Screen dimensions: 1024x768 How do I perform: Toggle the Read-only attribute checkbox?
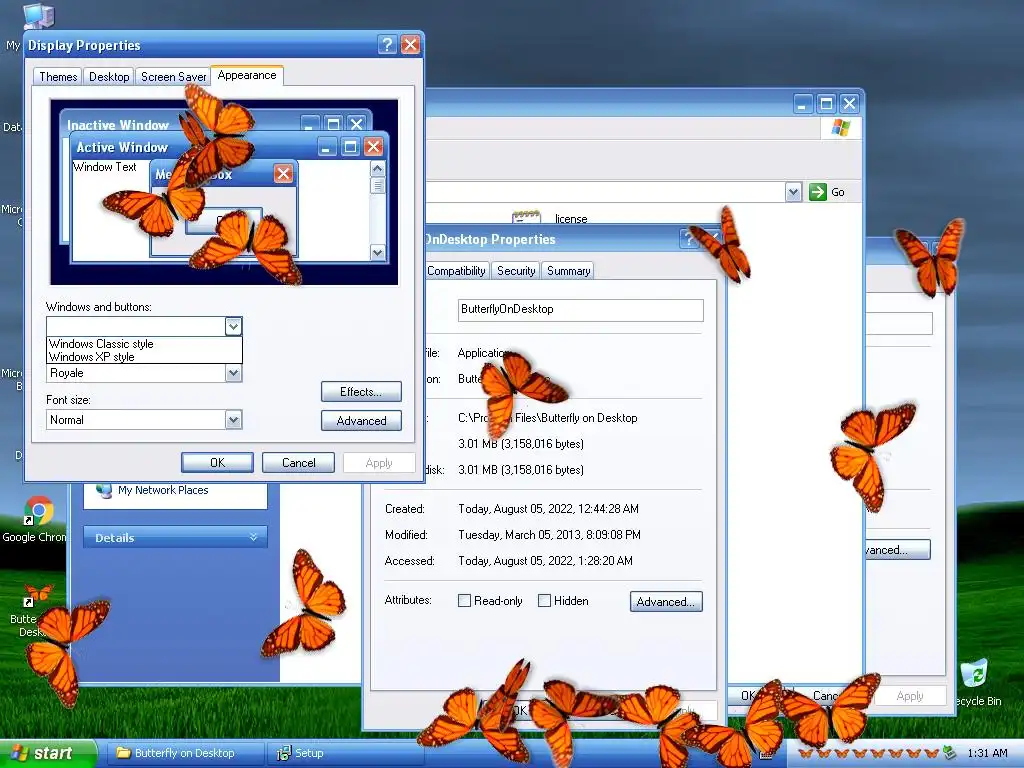tap(464, 601)
